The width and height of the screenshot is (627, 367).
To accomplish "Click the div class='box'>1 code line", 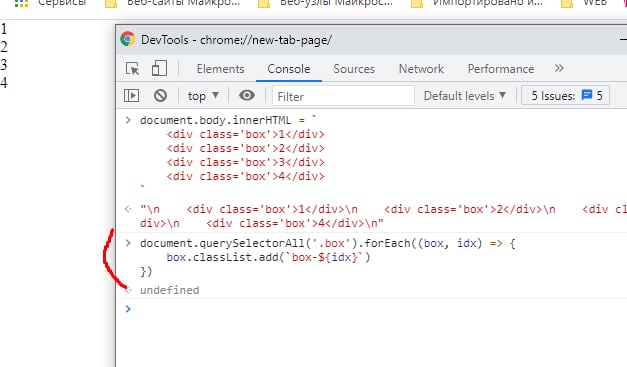I will coord(246,134).
